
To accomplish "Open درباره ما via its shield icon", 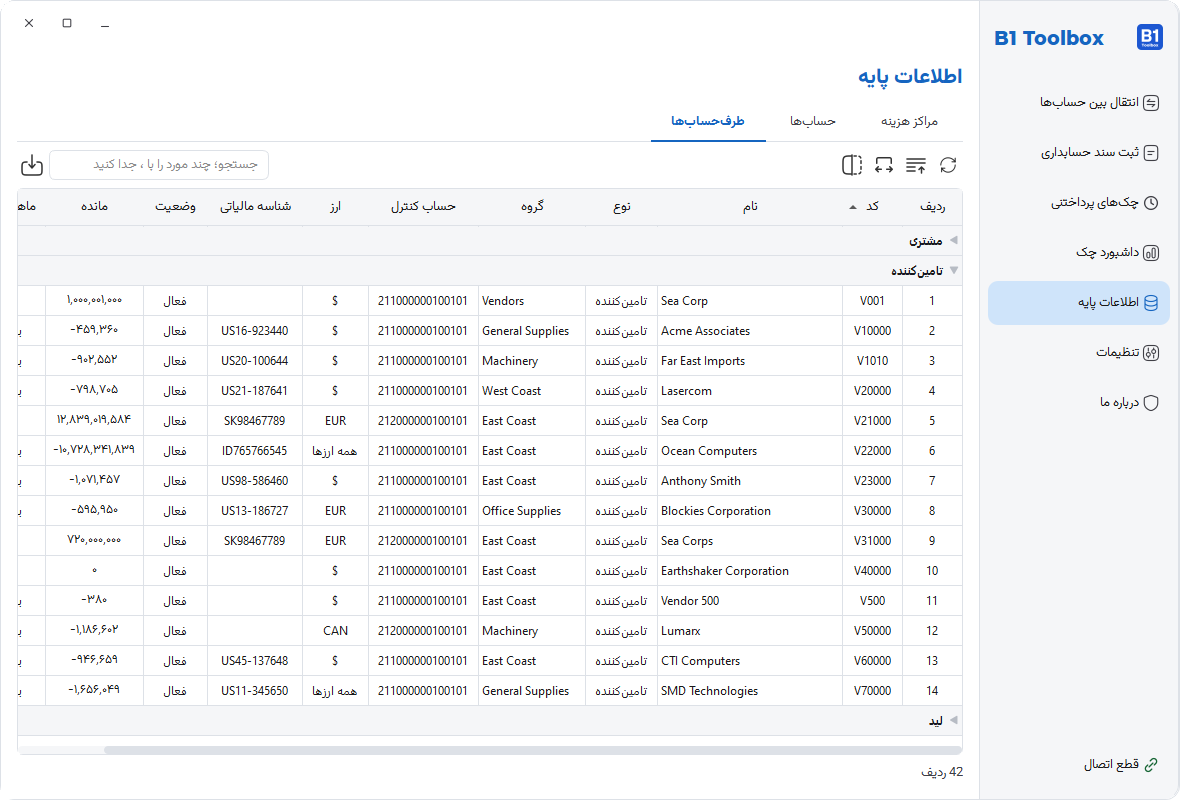I will 1151,403.
